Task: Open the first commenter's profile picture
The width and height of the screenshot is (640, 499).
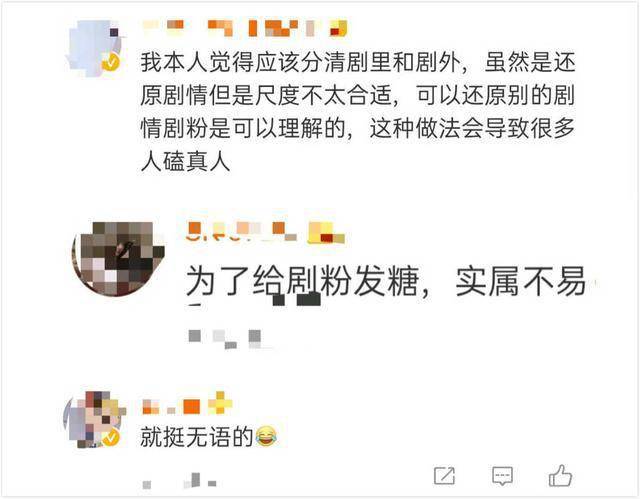Action: [96, 48]
